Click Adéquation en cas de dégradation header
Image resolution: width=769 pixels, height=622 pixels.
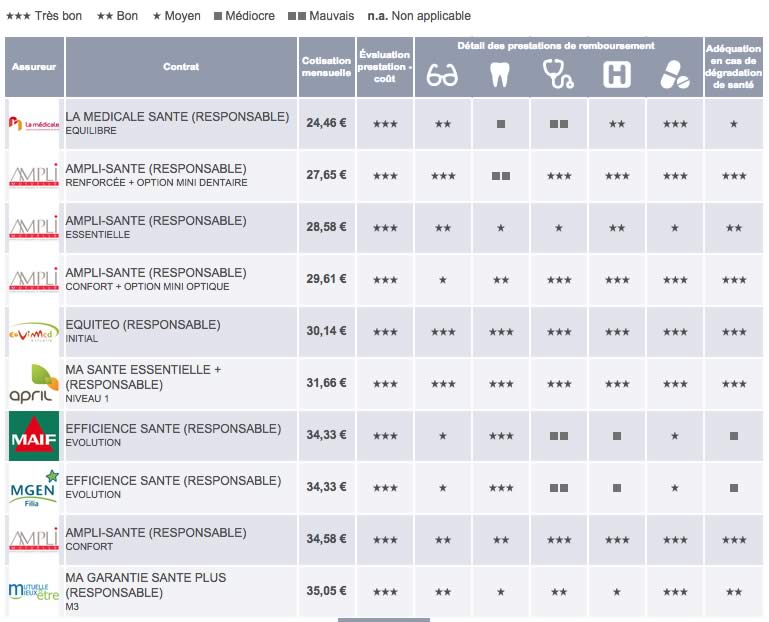coord(733,67)
